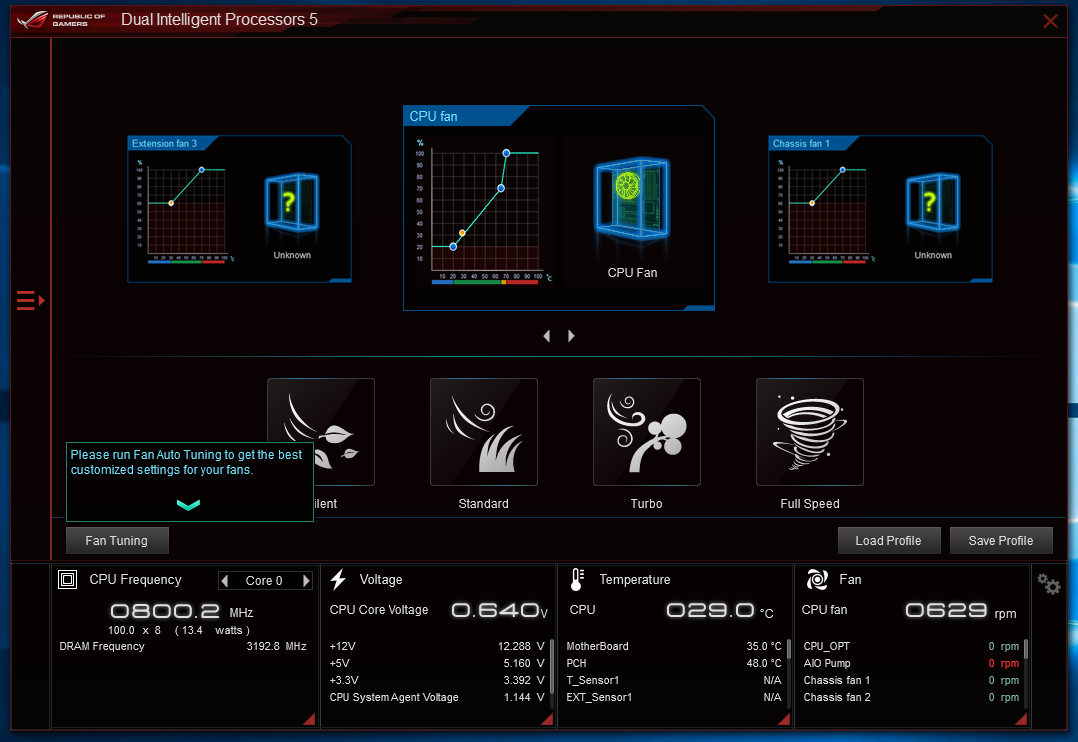Open settings with the gear icon
Screen dimensions: 1078x742
(1049, 584)
